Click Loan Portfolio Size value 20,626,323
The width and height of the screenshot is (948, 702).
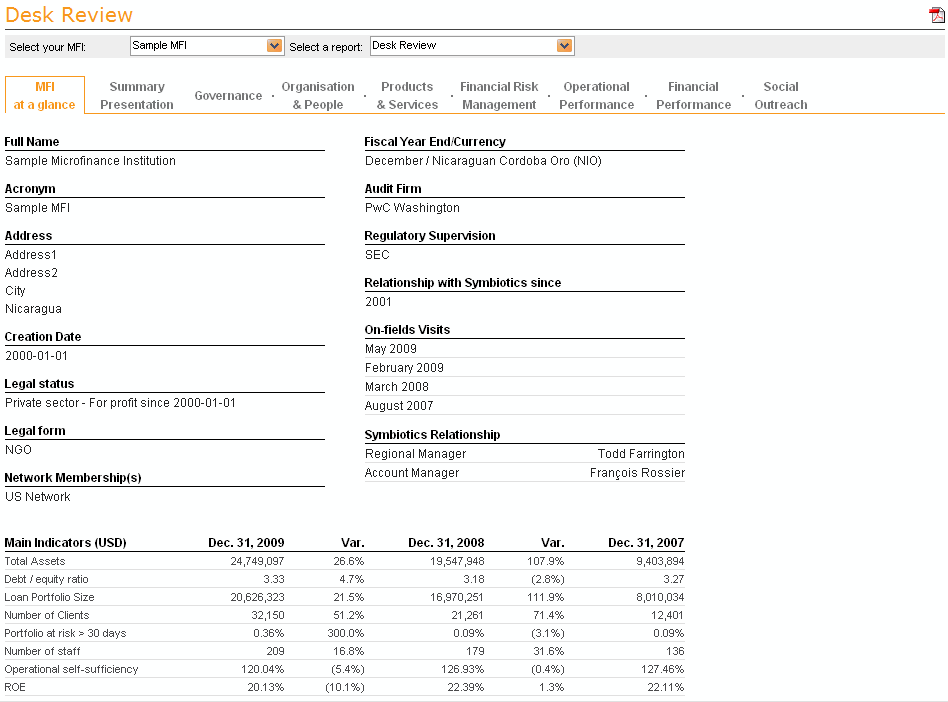point(257,597)
